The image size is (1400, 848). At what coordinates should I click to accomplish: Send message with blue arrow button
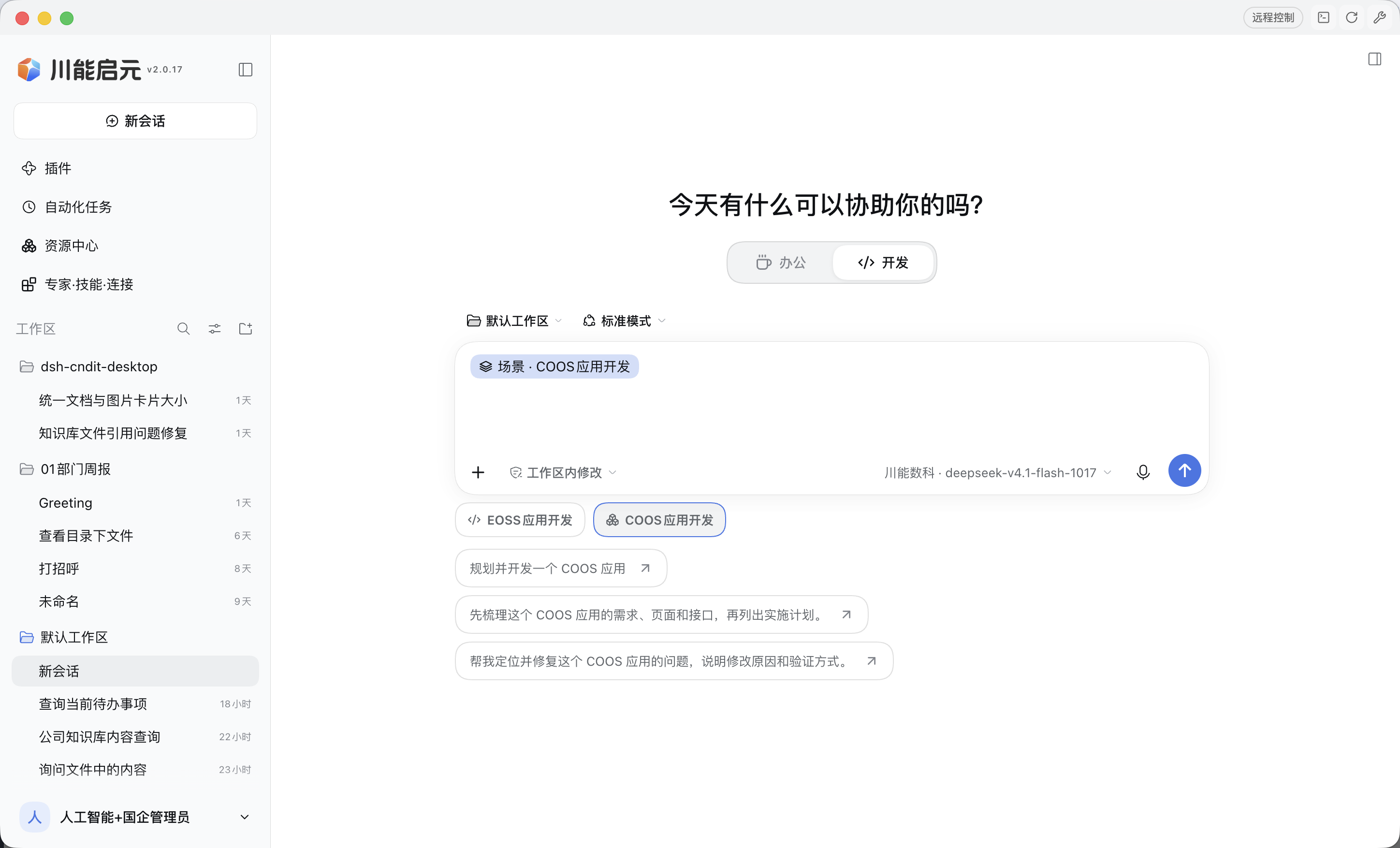point(1184,470)
